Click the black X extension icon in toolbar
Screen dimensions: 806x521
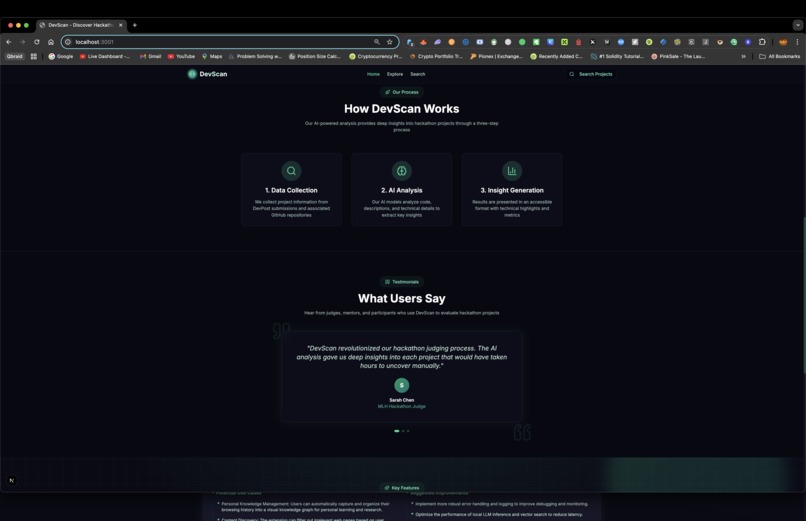click(592, 42)
